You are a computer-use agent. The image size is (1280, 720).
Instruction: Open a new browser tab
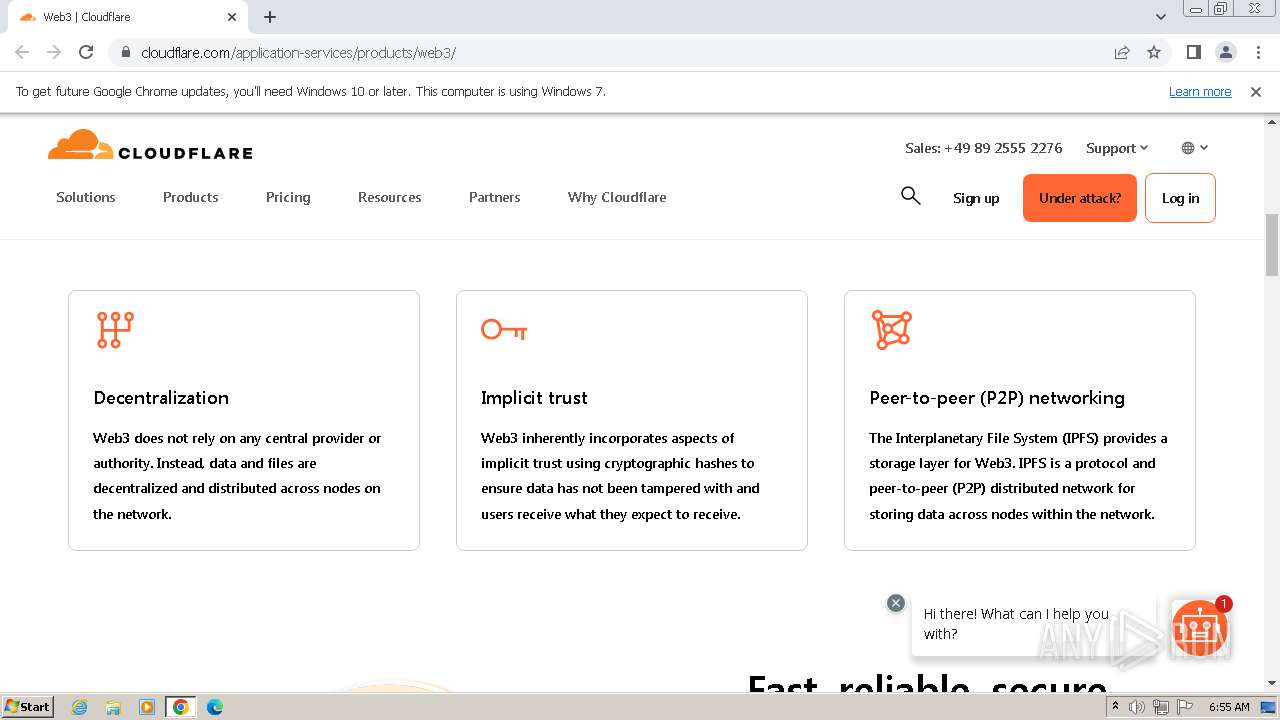[x=270, y=17]
